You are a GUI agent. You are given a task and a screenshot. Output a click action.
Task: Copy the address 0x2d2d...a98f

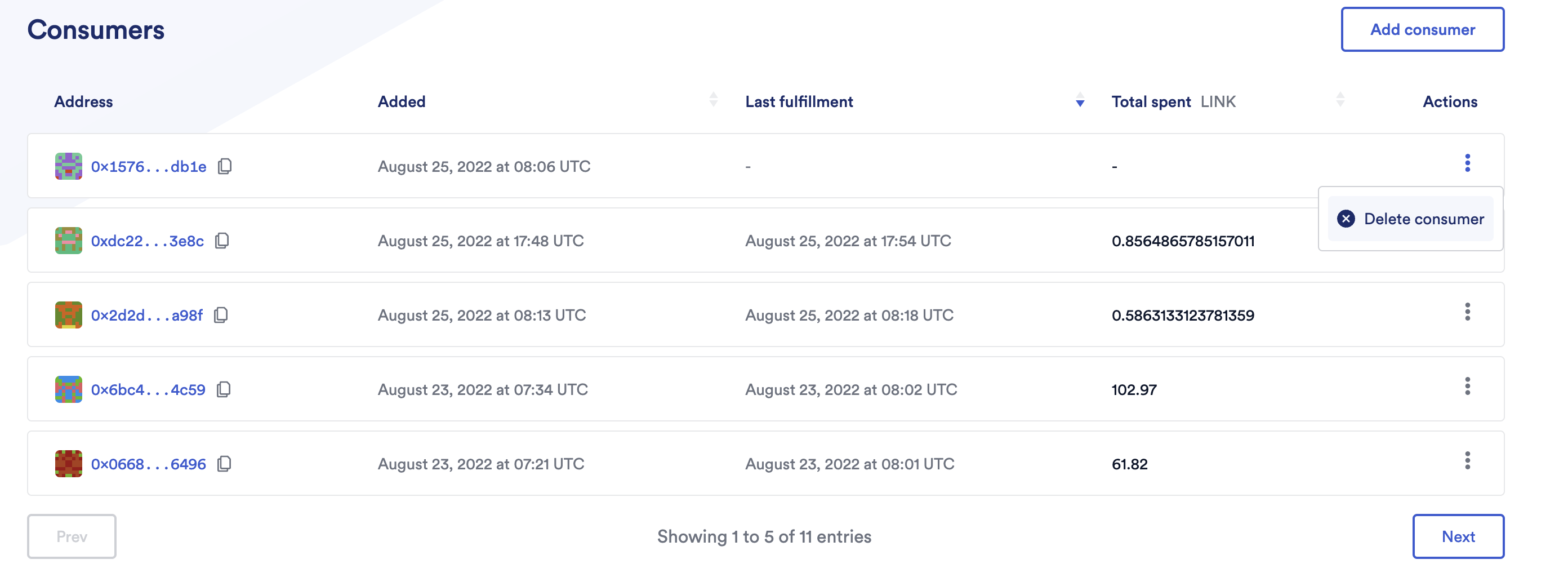(x=221, y=315)
